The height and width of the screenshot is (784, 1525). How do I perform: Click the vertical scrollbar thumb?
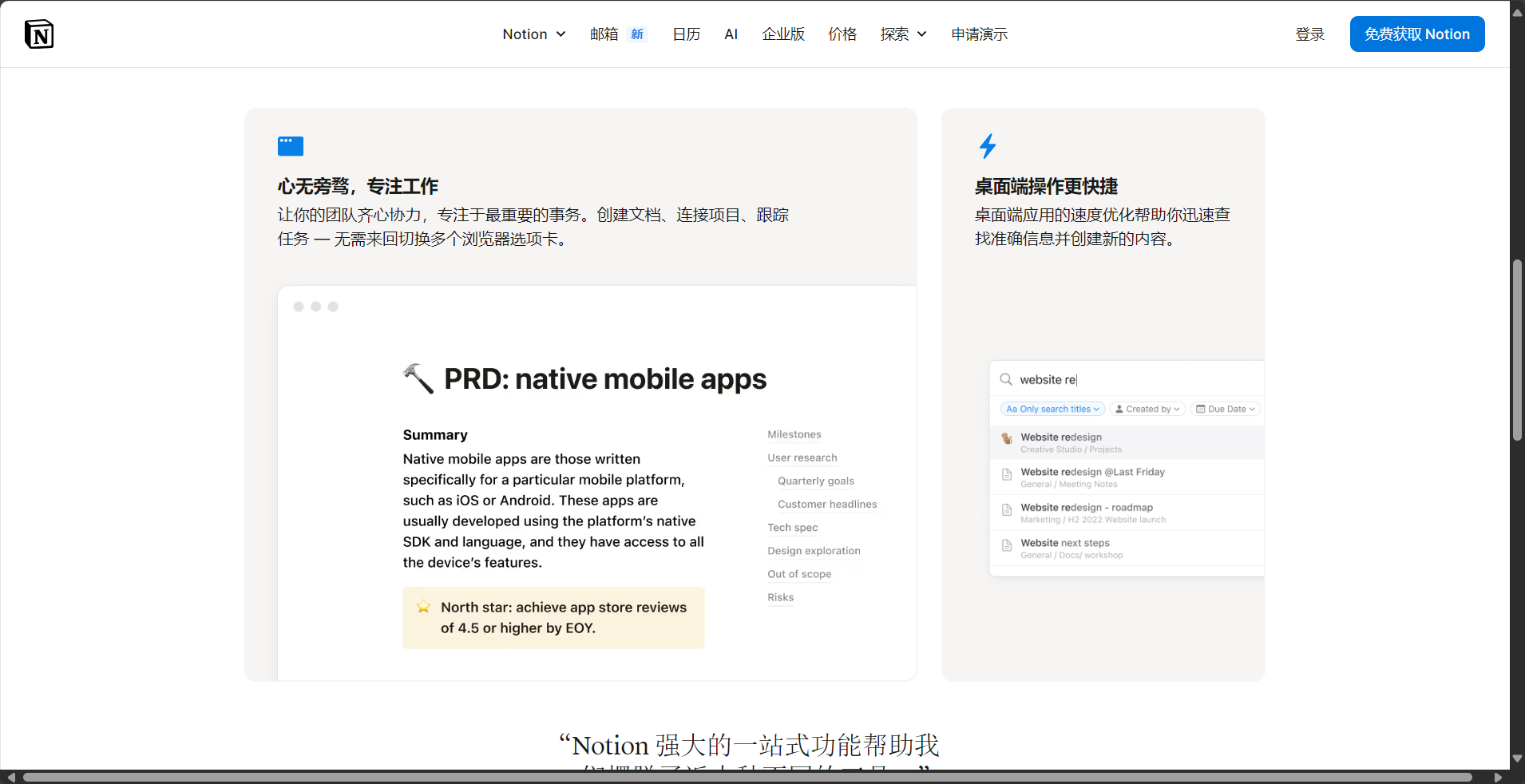coord(1517,350)
